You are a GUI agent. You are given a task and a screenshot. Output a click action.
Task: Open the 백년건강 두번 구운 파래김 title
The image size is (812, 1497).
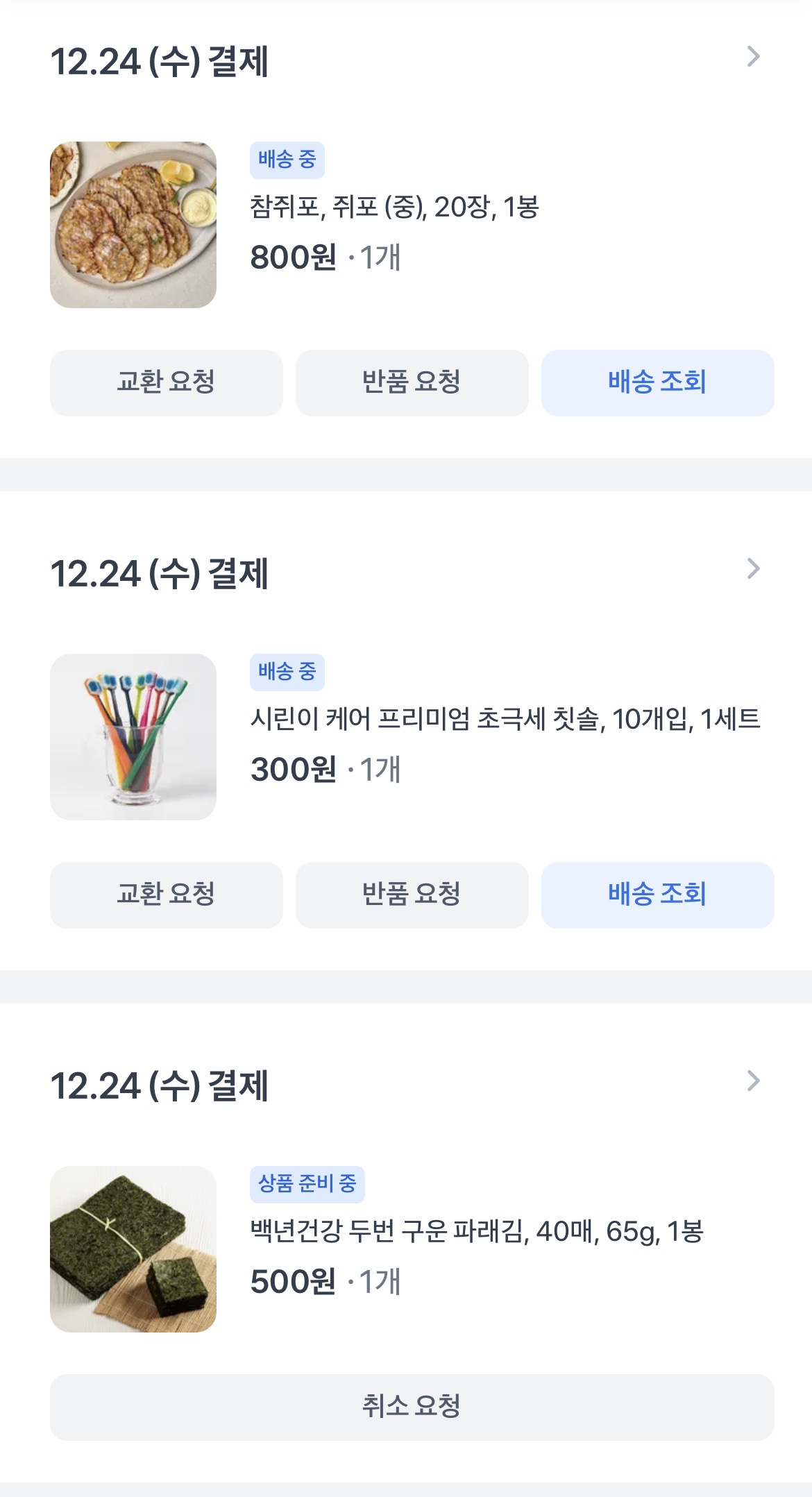pos(477,1231)
